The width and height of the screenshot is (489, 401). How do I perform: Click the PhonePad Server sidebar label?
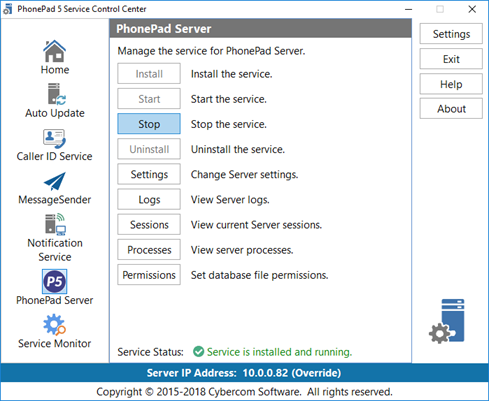coord(54,300)
